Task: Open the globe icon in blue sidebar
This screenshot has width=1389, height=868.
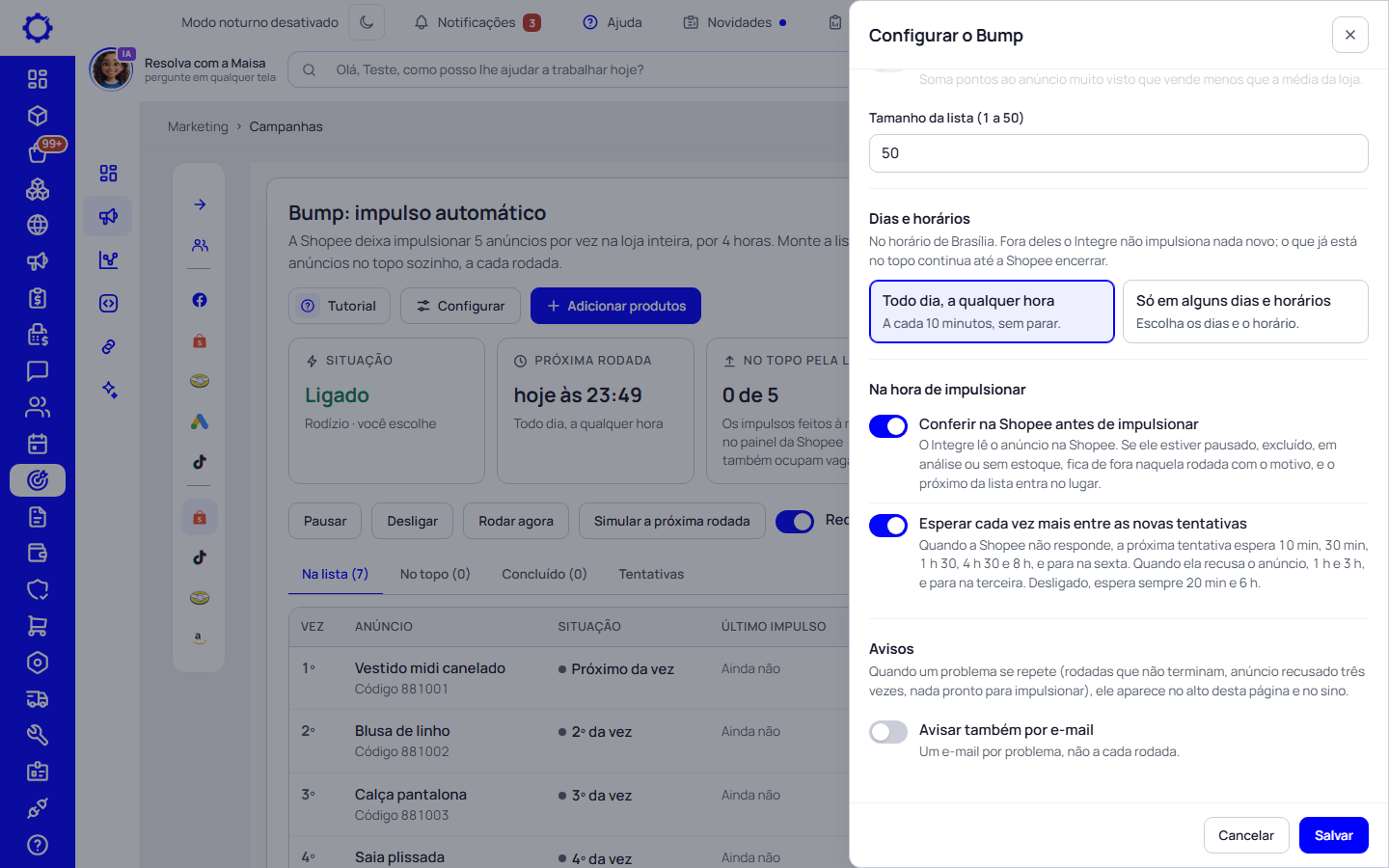Action: point(38,225)
